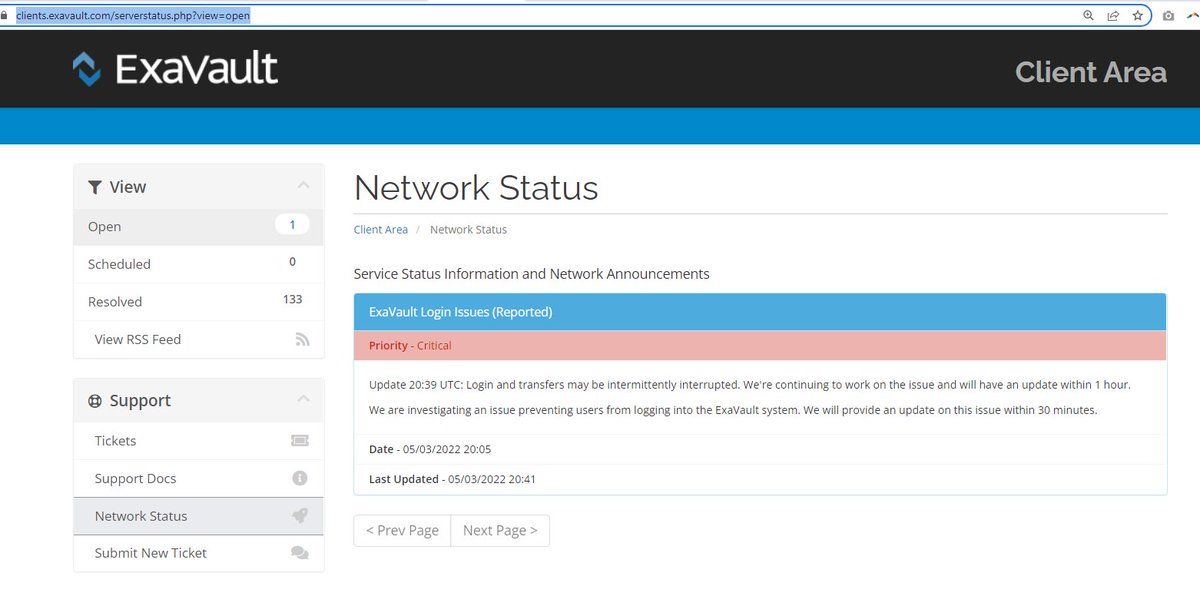Open View RSS Feed
This screenshot has height=596, width=1200.
click(x=199, y=340)
